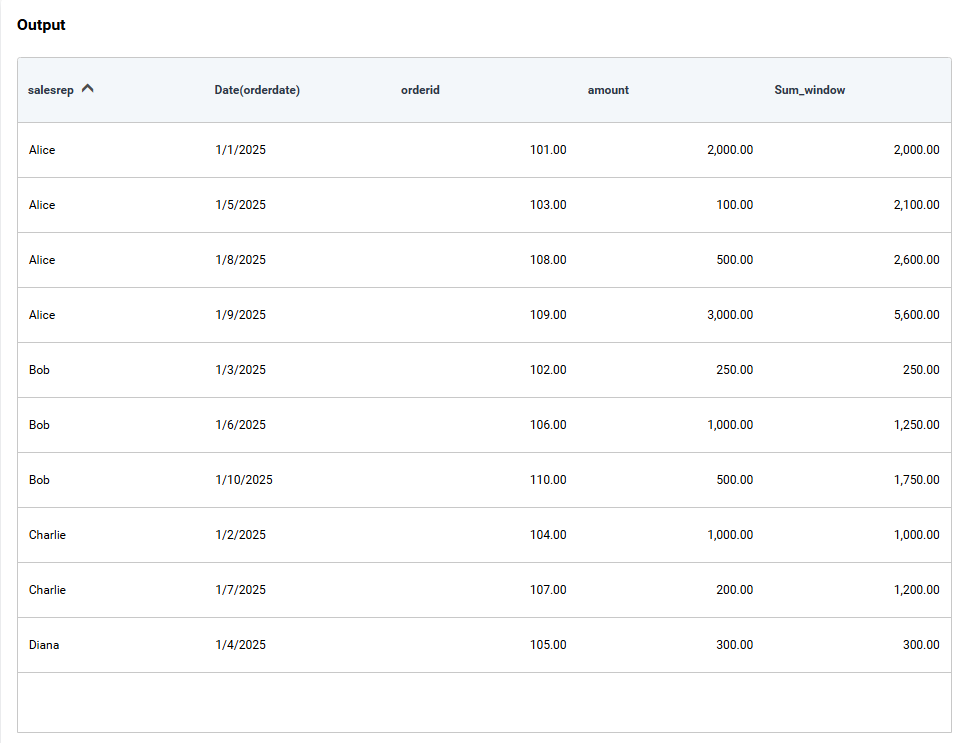The image size is (967, 743).
Task: Select the orderid cell 101.00
Action: (548, 150)
